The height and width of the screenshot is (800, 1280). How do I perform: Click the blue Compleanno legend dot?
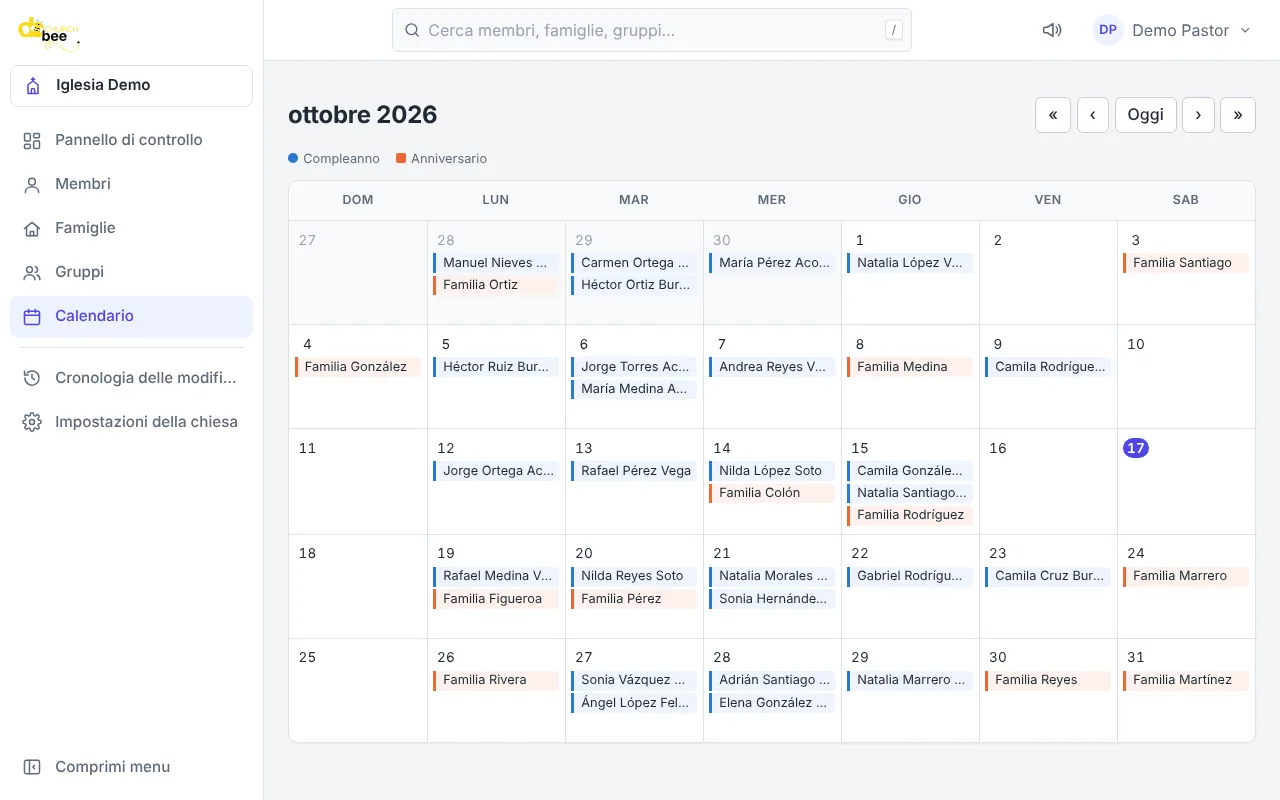(x=293, y=158)
